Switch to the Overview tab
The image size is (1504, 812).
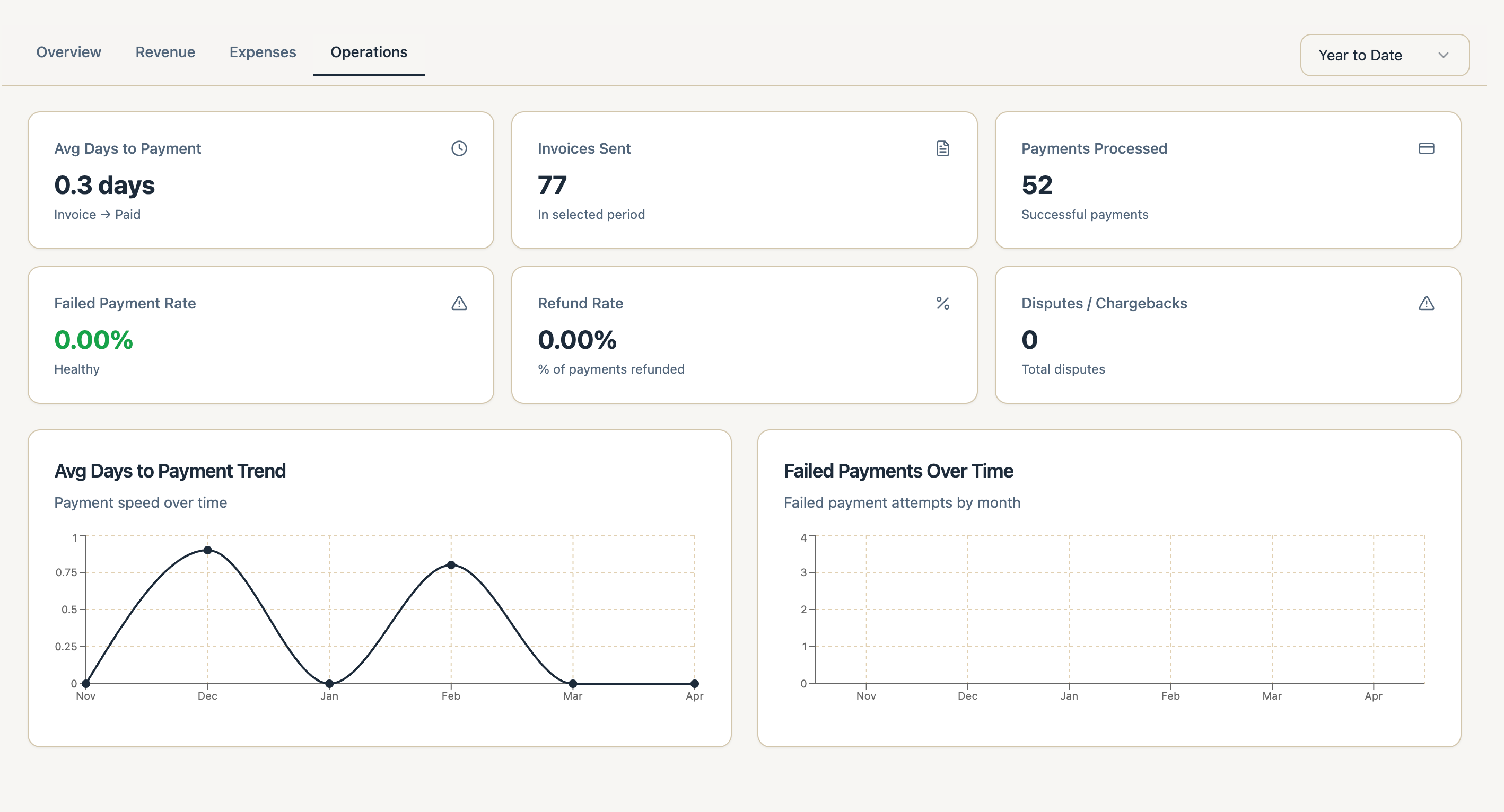(x=68, y=52)
